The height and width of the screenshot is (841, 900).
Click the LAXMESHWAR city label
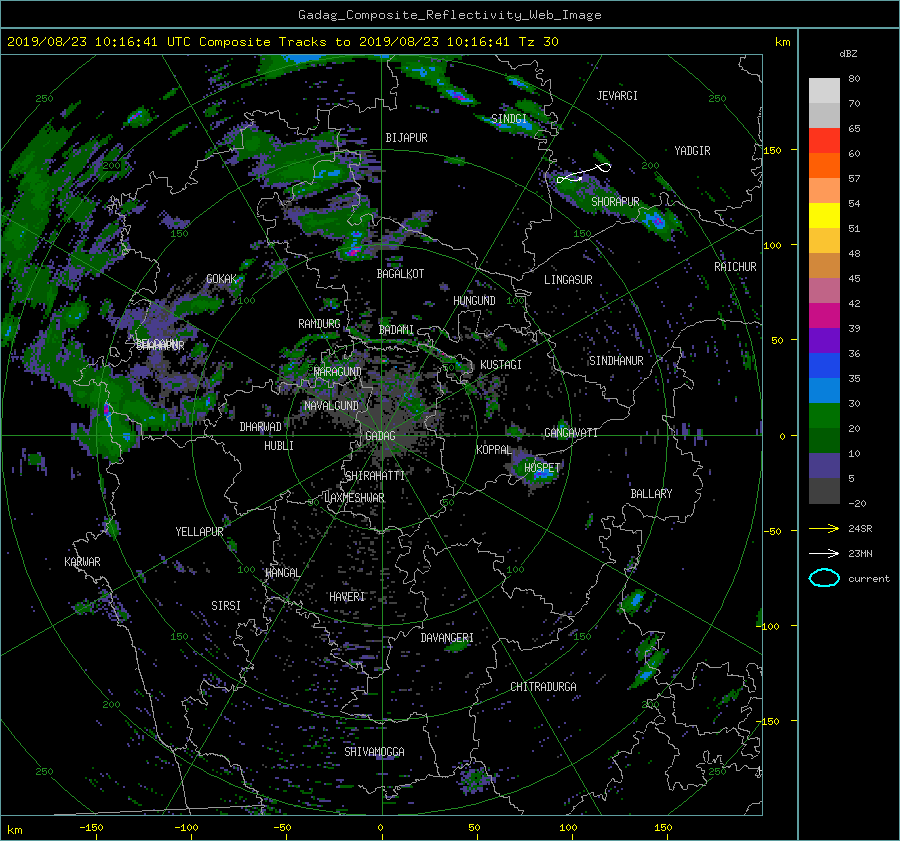[x=355, y=498]
